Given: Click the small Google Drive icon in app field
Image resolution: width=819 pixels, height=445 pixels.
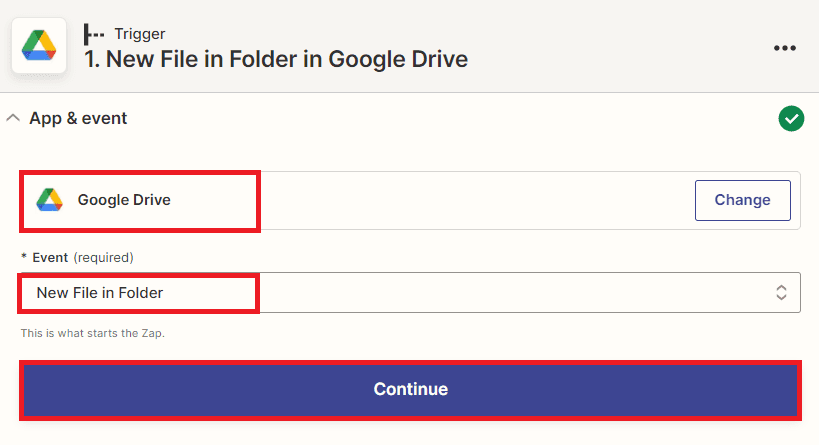Looking at the screenshot, I should (x=50, y=200).
